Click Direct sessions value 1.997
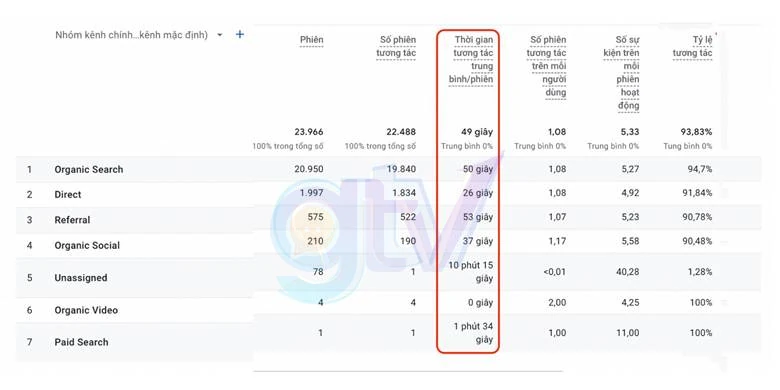Viewport: 780px width, 390px height. [x=311, y=193]
